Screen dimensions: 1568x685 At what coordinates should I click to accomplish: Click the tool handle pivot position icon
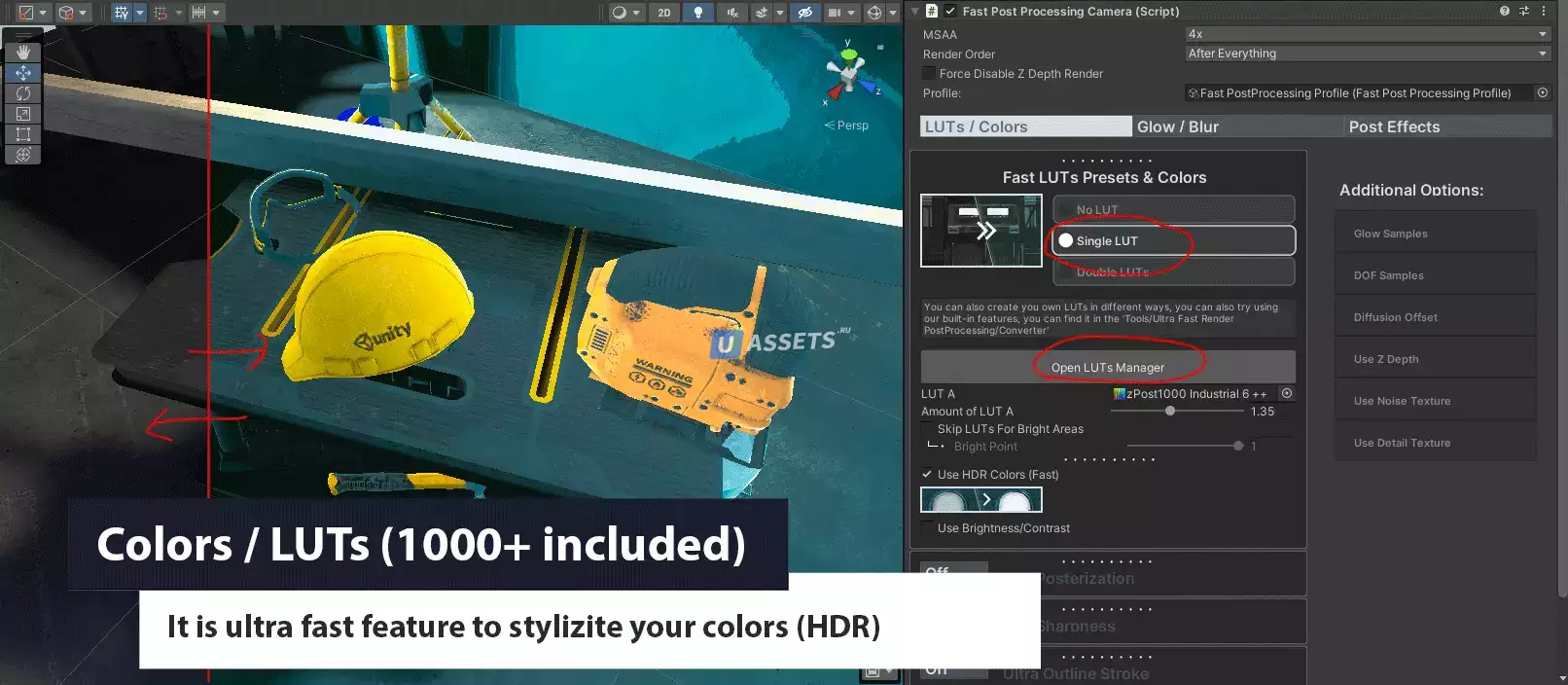coord(26,13)
